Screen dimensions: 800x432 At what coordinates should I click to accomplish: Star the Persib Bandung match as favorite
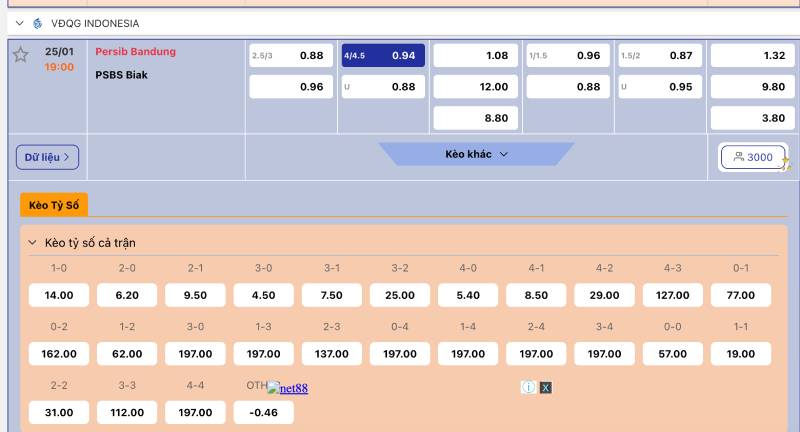coord(20,55)
